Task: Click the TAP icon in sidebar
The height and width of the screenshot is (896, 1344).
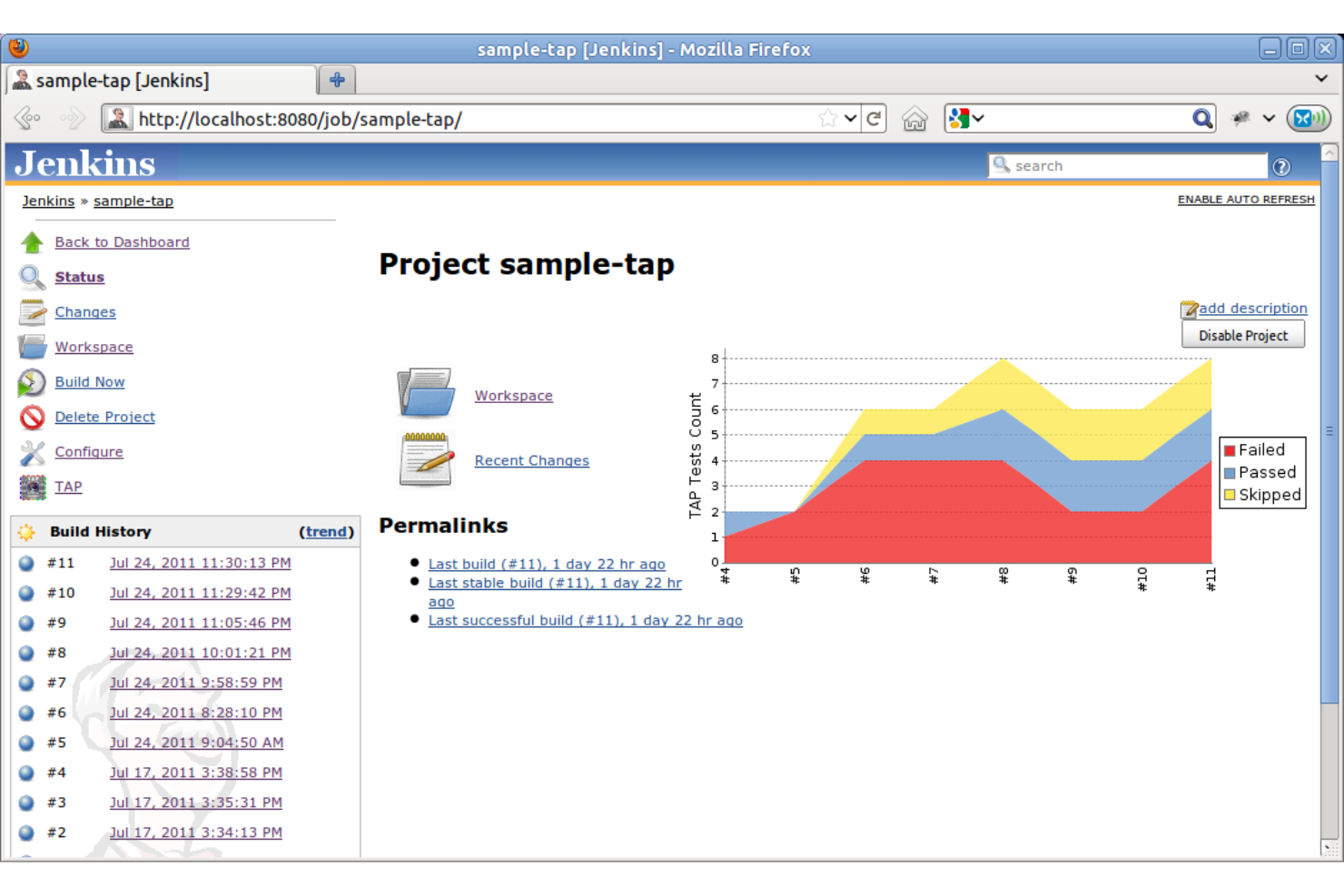Action: (33, 487)
